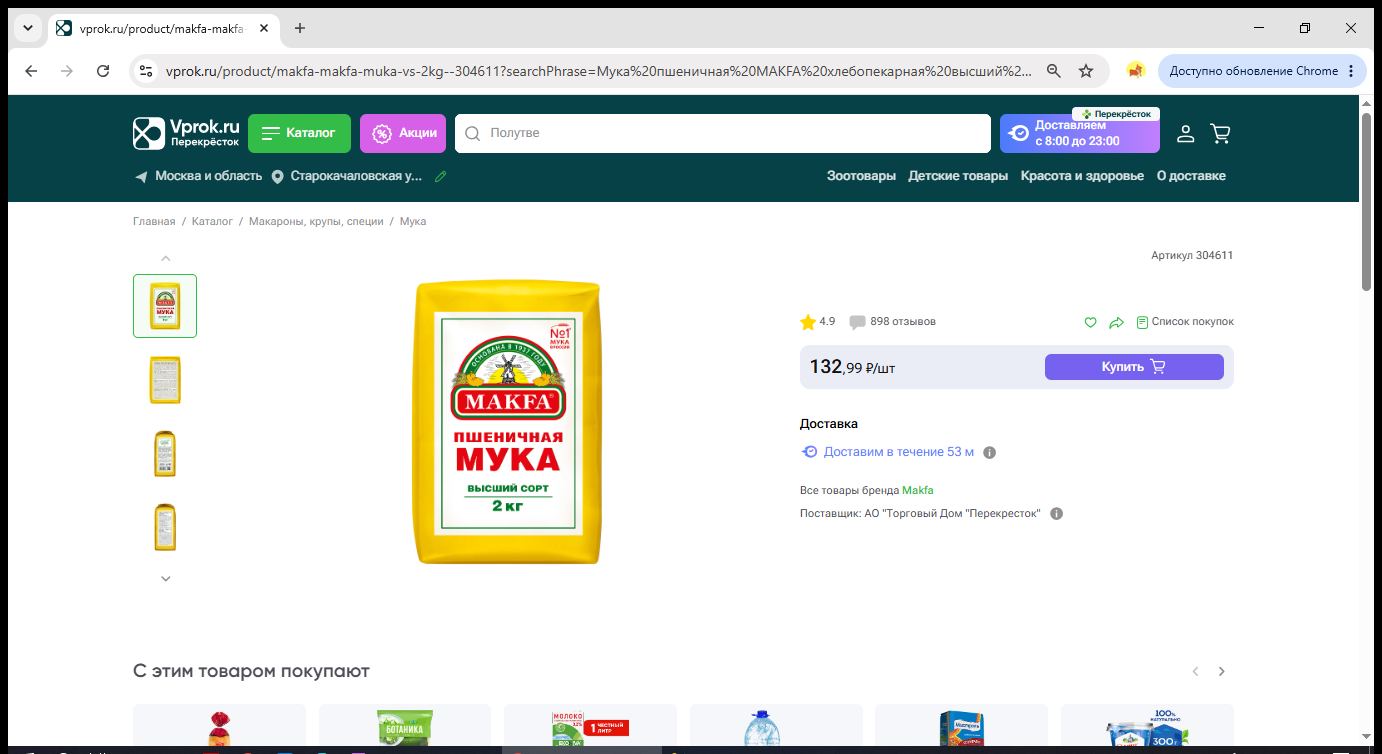Go to Макароны, крупы, специи breadcrumb

(x=316, y=221)
